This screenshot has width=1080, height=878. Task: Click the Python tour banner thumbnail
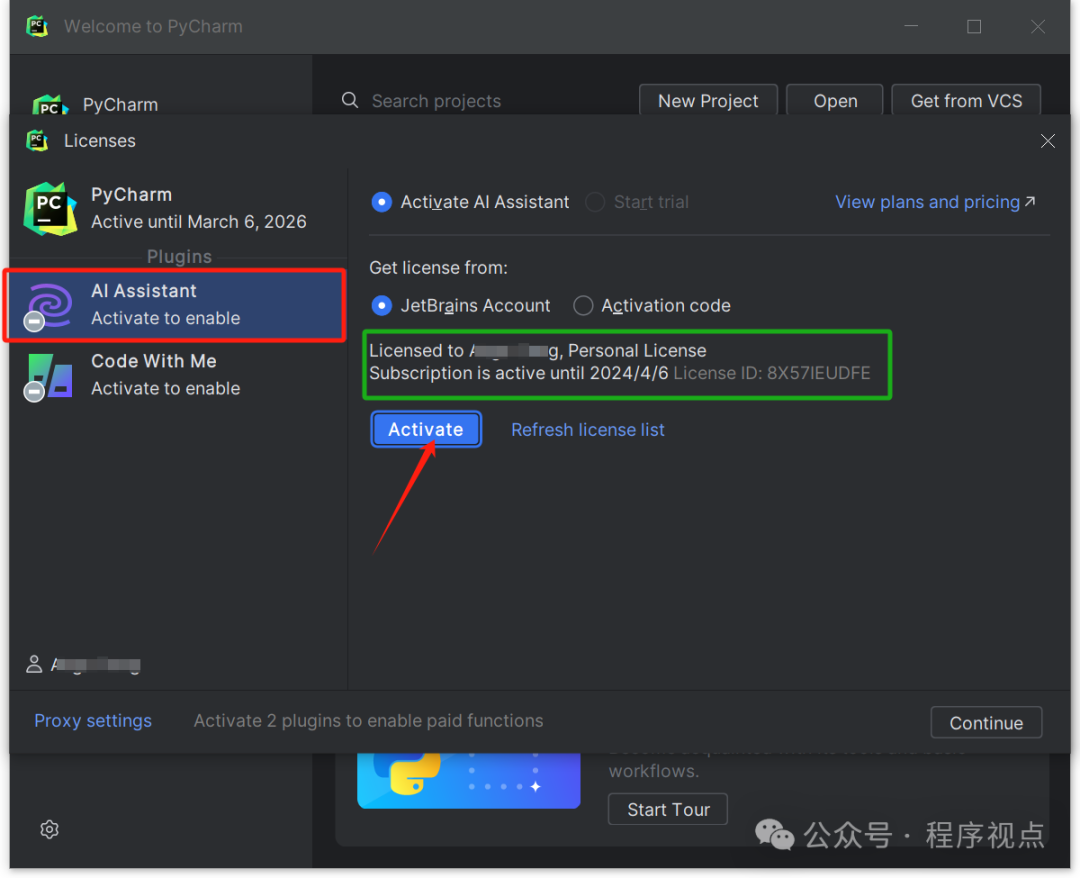click(468, 781)
